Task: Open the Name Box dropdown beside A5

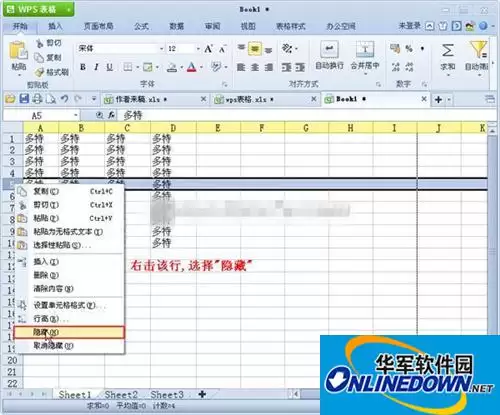Action: click(x=76, y=115)
